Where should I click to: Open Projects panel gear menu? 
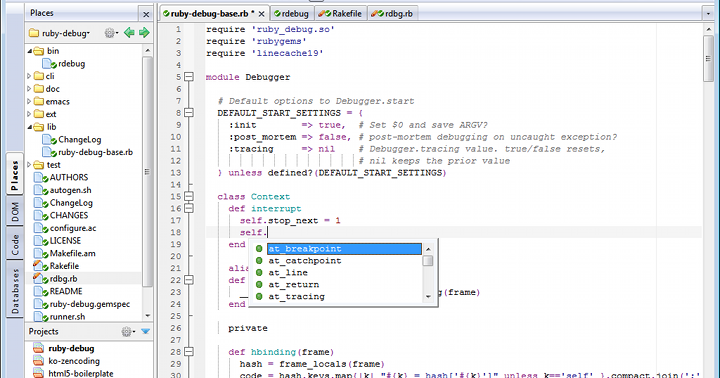(127, 331)
